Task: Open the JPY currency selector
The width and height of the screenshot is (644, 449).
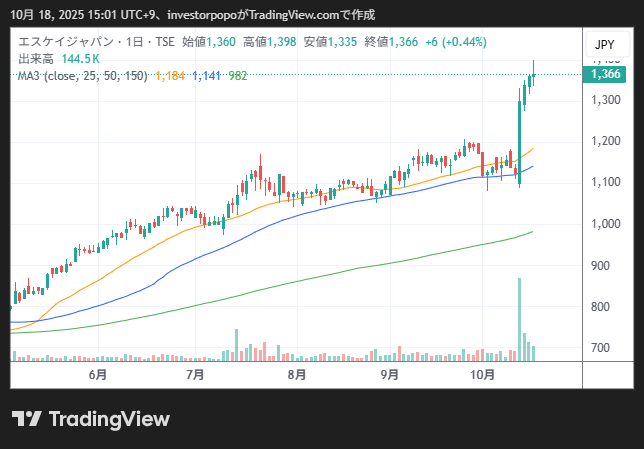Action: tap(605, 44)
